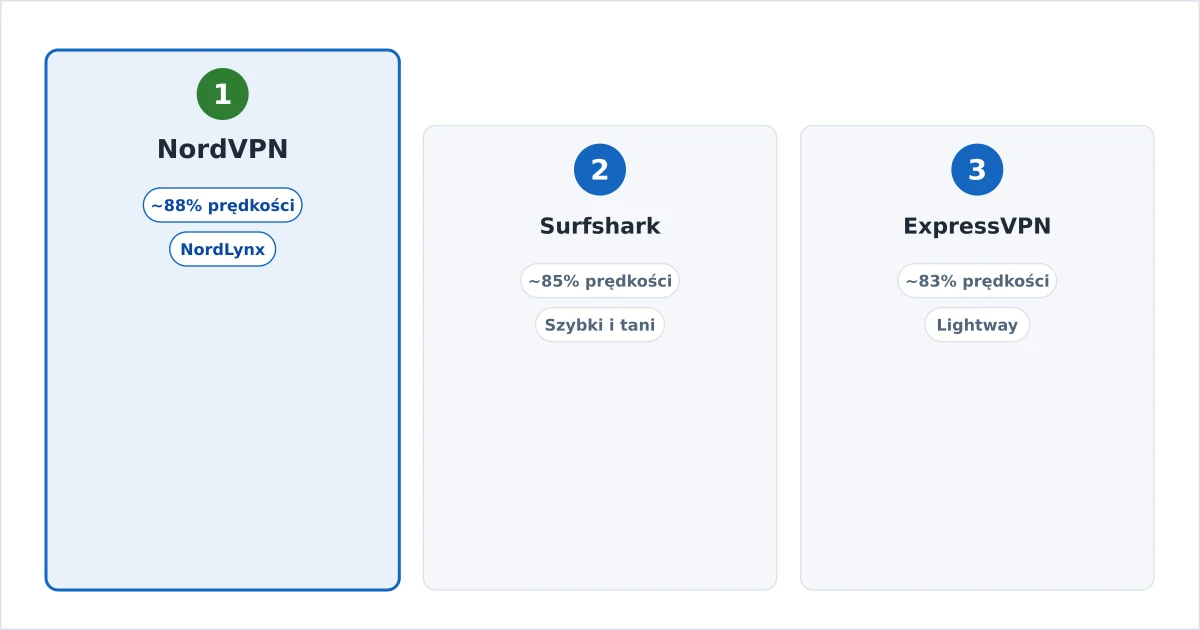Screen dimensions: 1200x630
Task: Select the ExpressVPN card empty area
Action: (977, 460)
